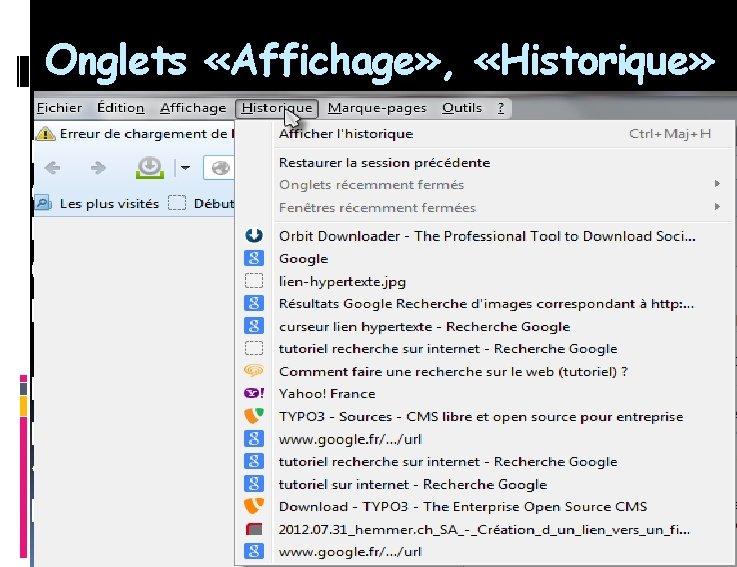Image resolution: width=737 pixels, height=567 pixels.
Task: Click the warning icon on error tab
Action: pyautogui.click(x=45, y=134)
